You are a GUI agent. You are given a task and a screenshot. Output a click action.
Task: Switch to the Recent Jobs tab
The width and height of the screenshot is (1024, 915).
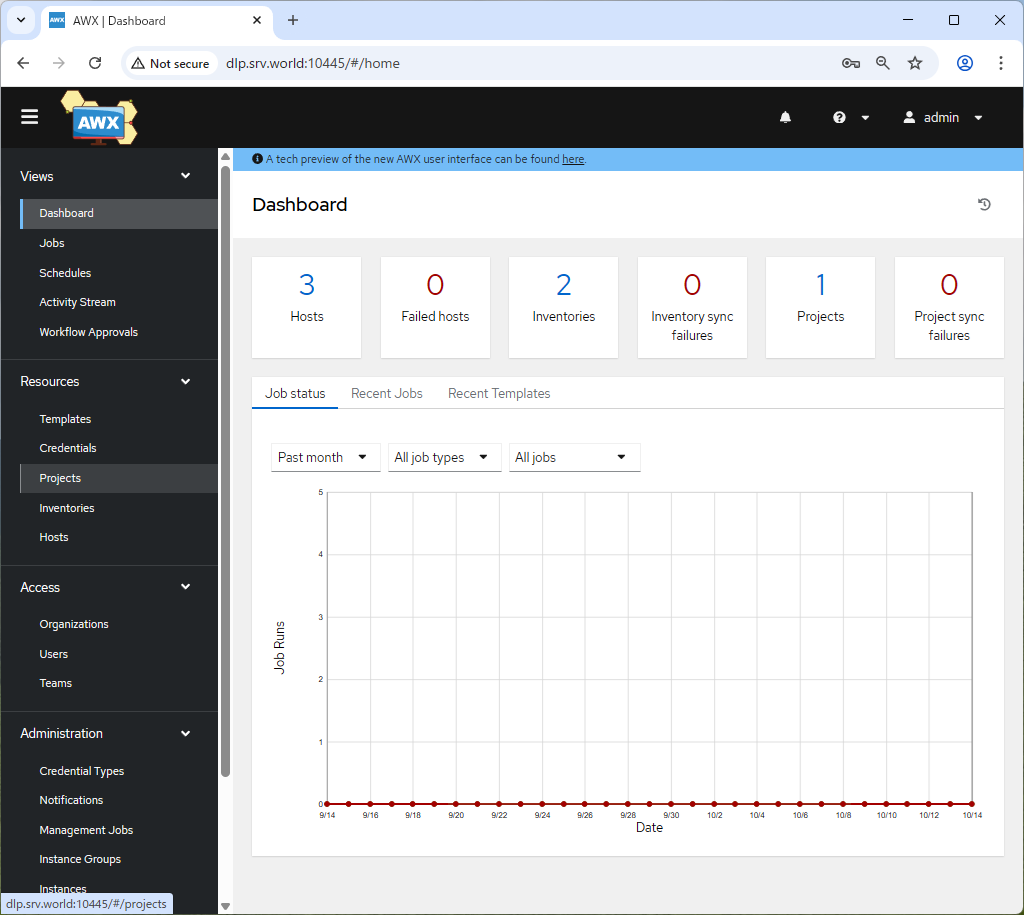386,393
